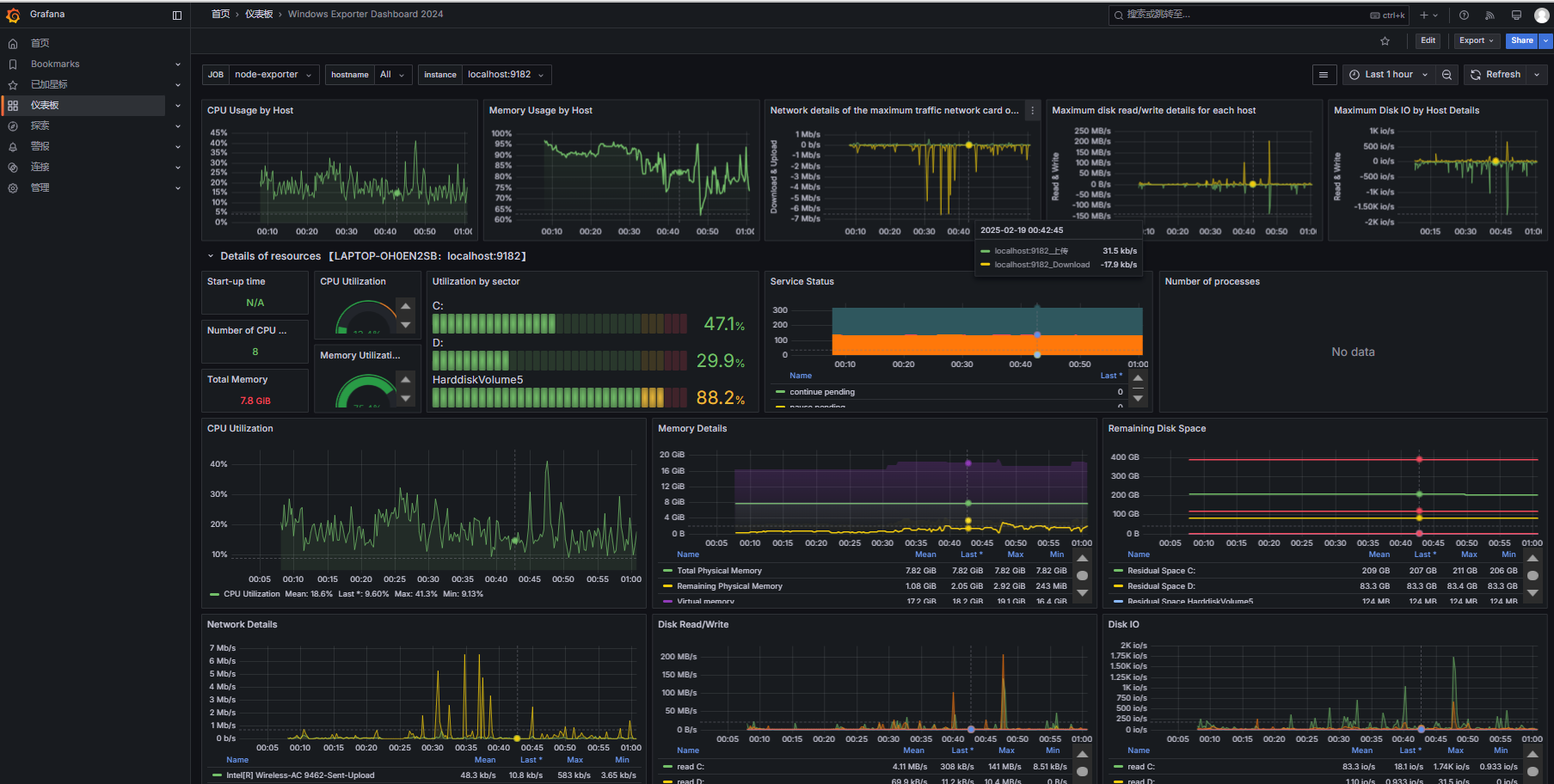
Task: Open the network panel three-dot menu
Action: point(1032,110)
